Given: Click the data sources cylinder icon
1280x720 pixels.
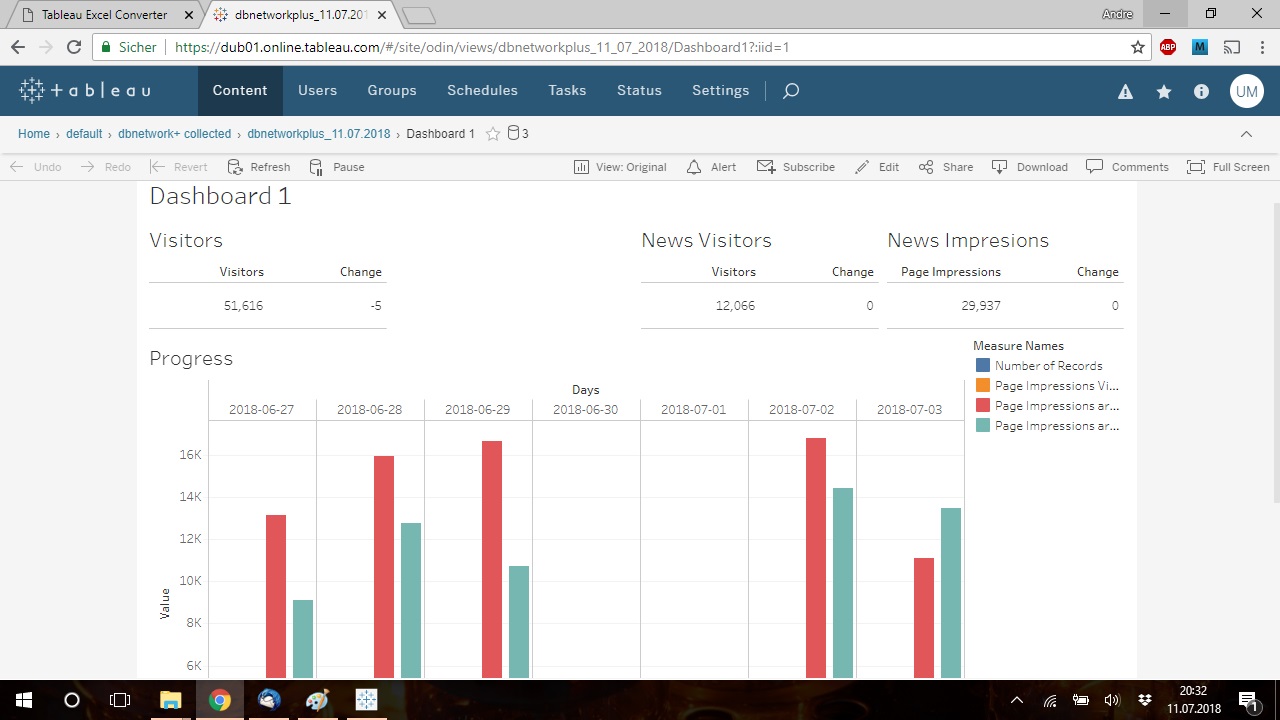Looking at the screenshot, I should (513, 134).
